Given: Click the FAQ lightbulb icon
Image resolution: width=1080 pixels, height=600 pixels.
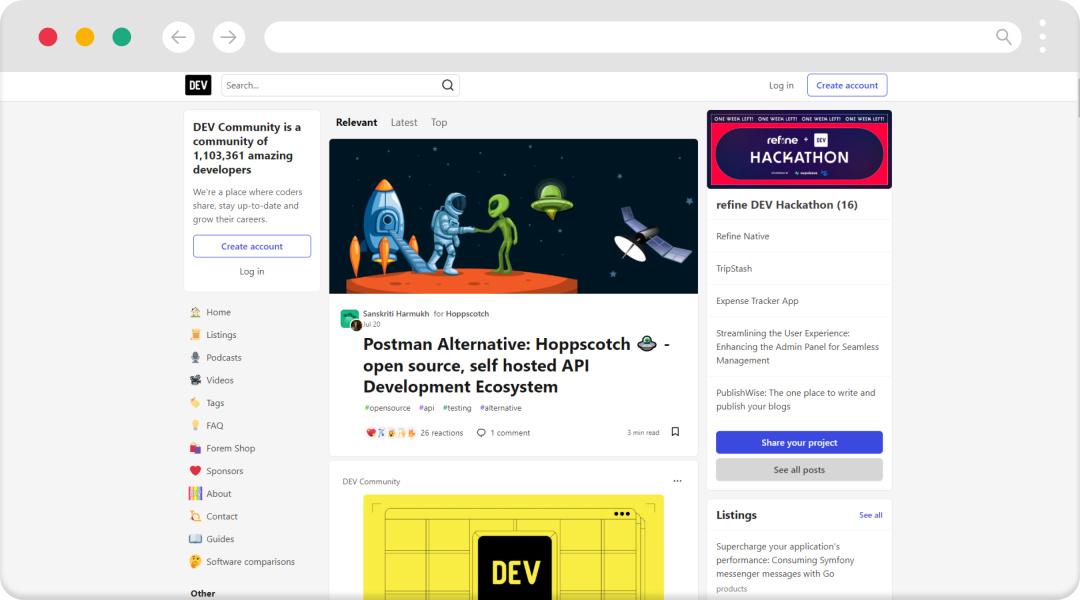Looking at the screenshot, I should pos(196,426).
